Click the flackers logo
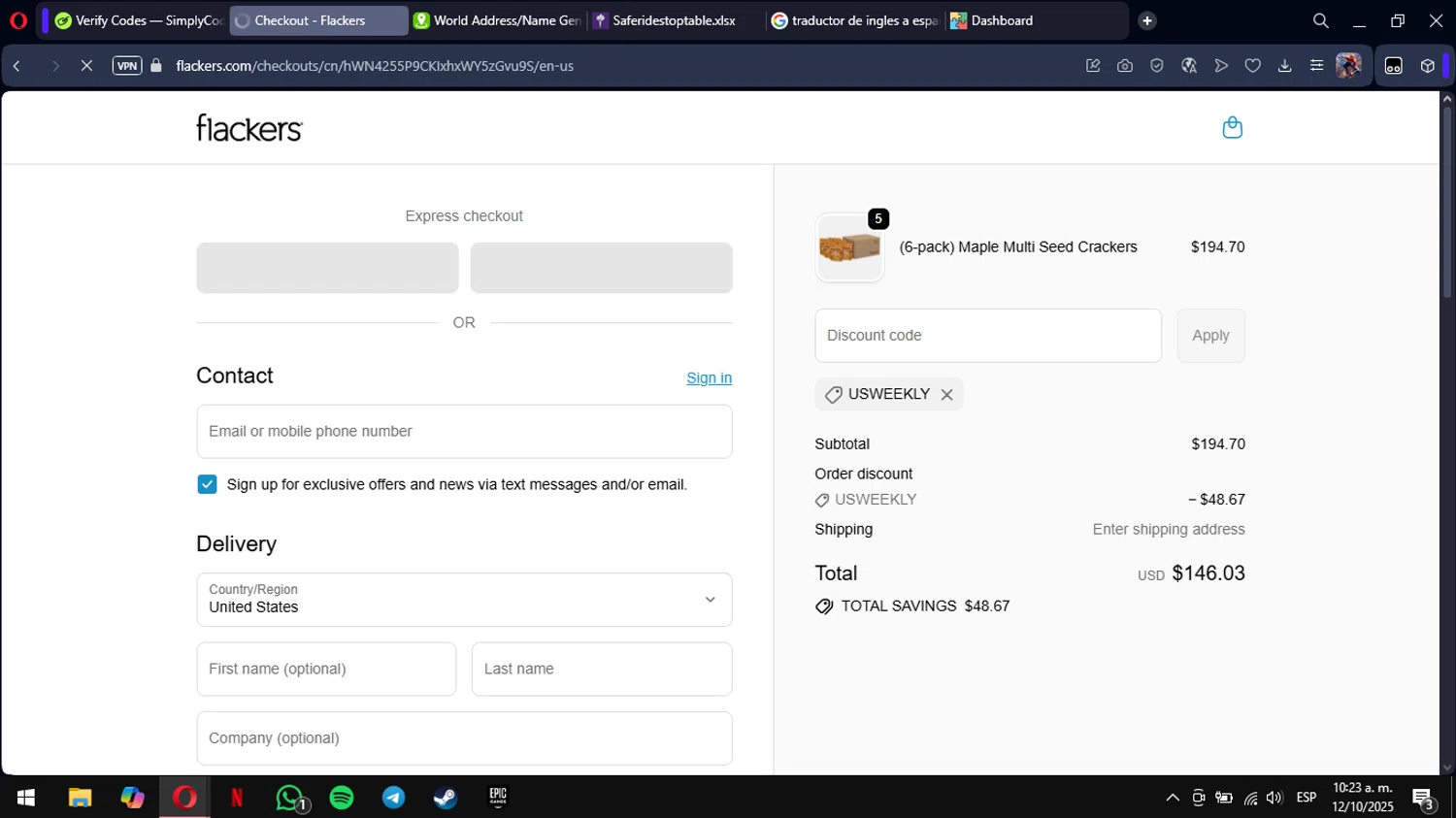Screen dimensions: 1456x818 (249, 128)
